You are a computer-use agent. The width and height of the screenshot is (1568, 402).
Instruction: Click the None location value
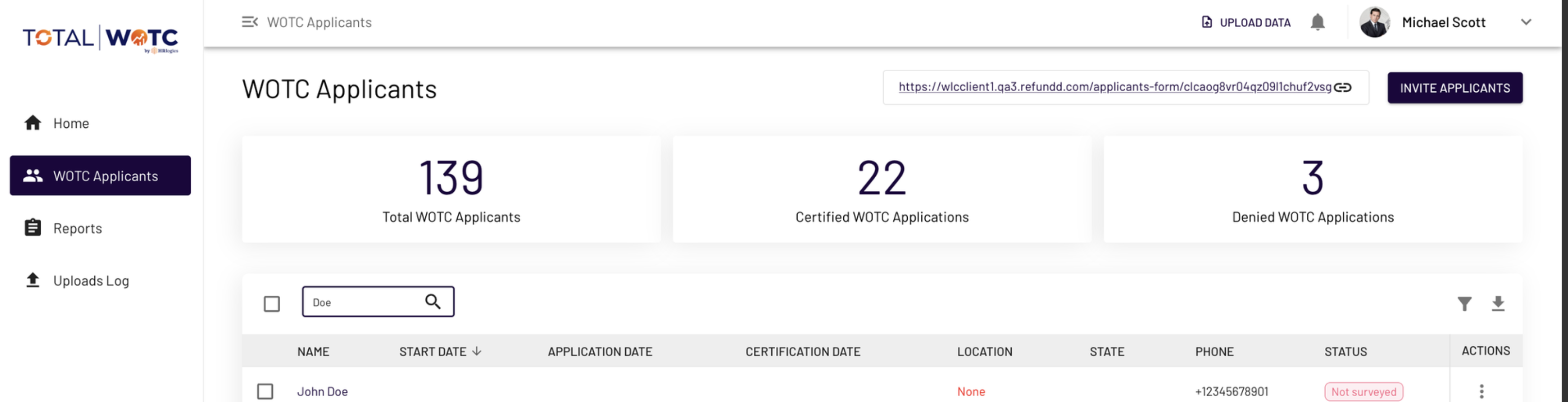point(971,392)
